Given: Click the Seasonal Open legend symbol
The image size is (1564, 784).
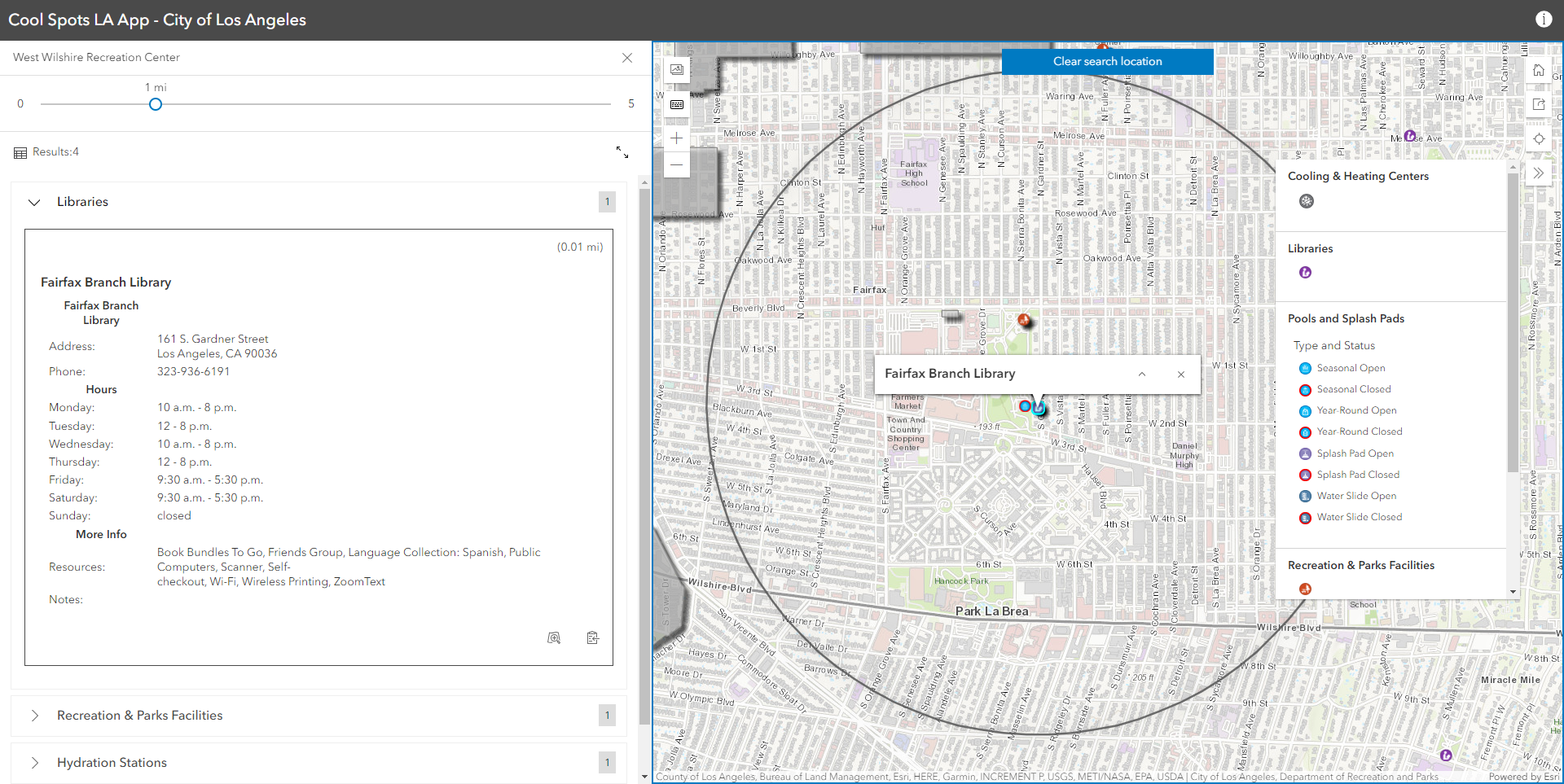Looking at the screenshot, I should click(1305, 369).
